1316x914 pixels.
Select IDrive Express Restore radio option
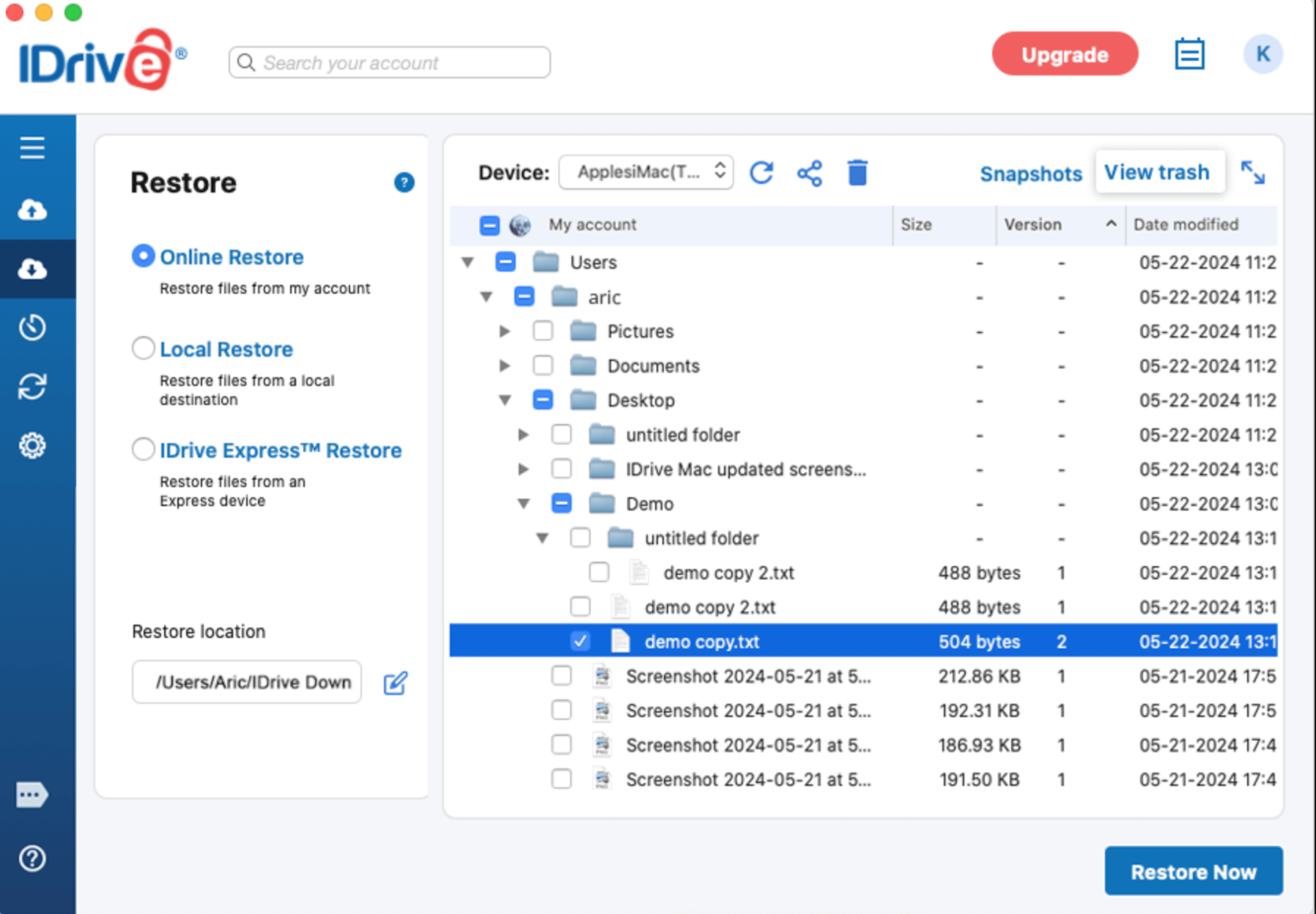pos(143,449)
